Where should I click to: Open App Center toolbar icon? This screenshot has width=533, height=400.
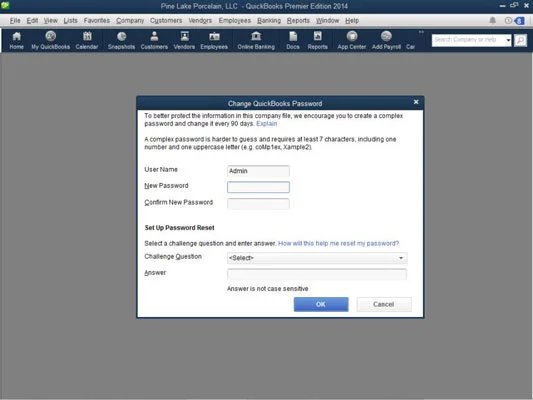point(352,40)
